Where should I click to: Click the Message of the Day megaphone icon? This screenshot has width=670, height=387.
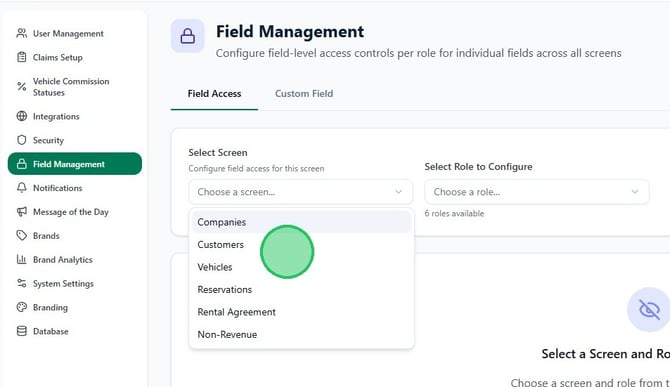[x=21, y=212]
